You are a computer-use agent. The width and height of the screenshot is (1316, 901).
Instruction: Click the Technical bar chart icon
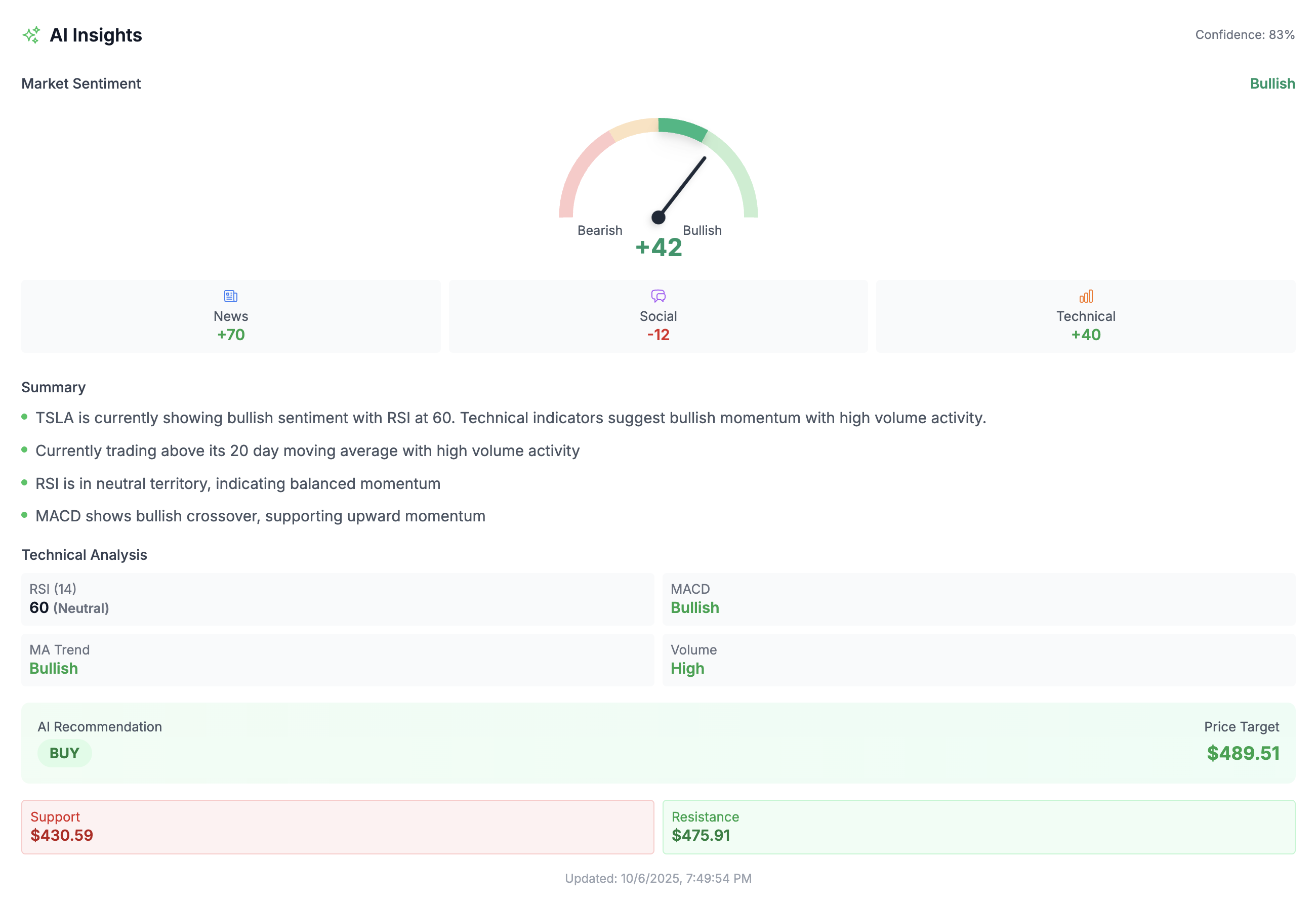point(1086,296)
